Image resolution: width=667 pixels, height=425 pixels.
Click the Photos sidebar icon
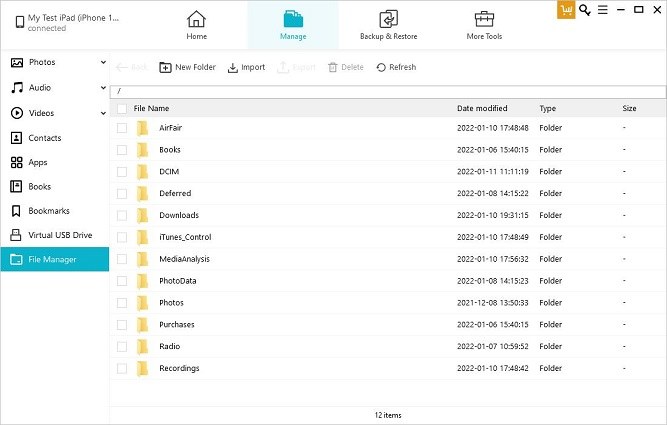(17, 63)
